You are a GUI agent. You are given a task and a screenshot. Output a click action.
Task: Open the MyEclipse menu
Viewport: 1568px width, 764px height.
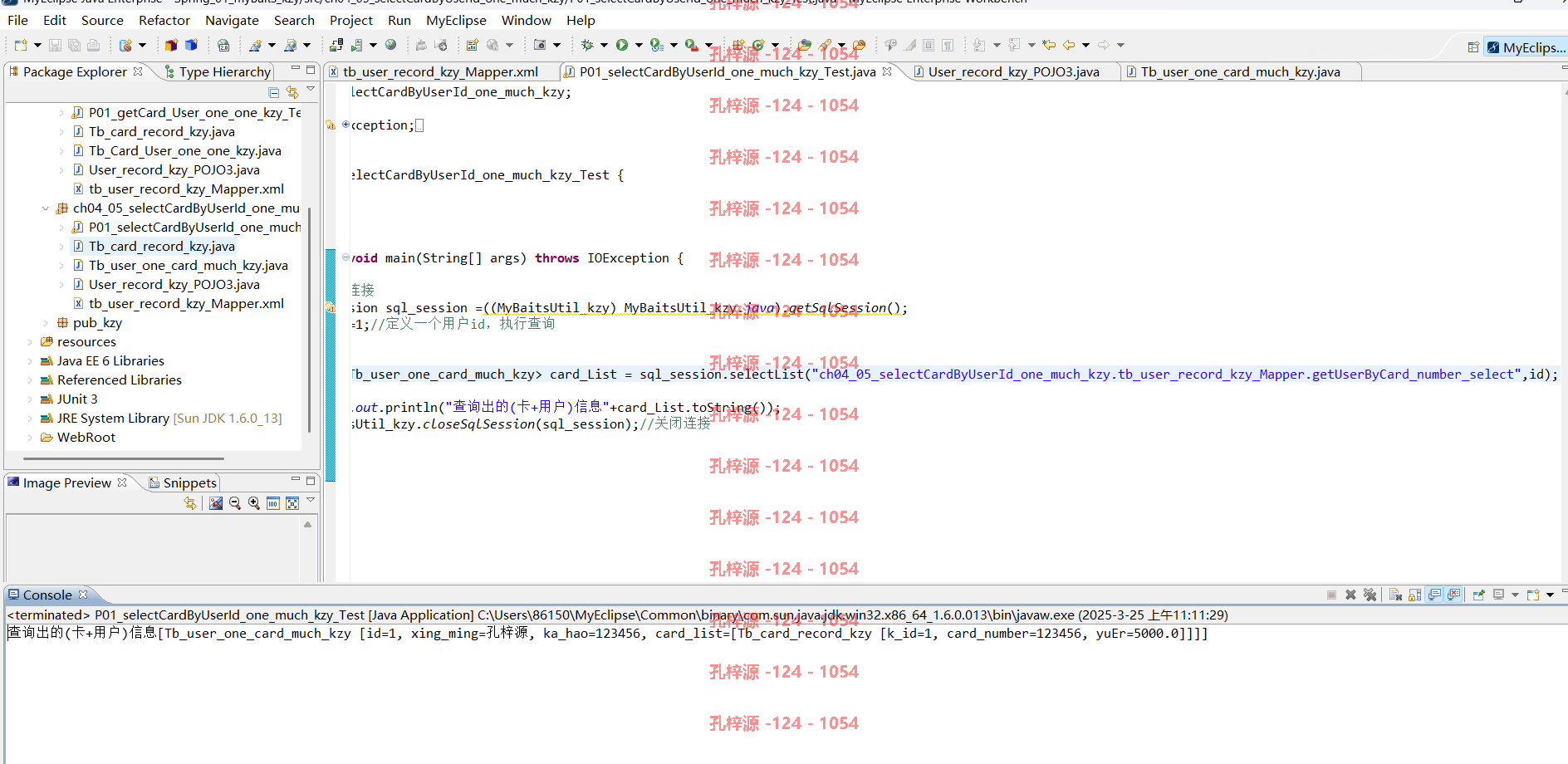456,20
